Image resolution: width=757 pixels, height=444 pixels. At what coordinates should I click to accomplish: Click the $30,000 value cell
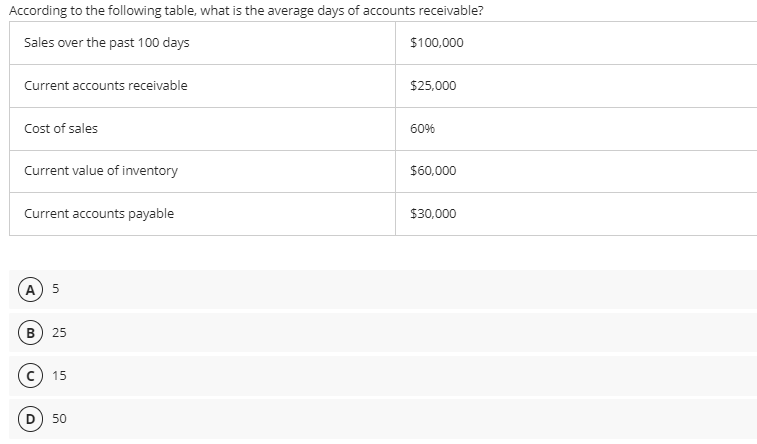pos(433,214)
